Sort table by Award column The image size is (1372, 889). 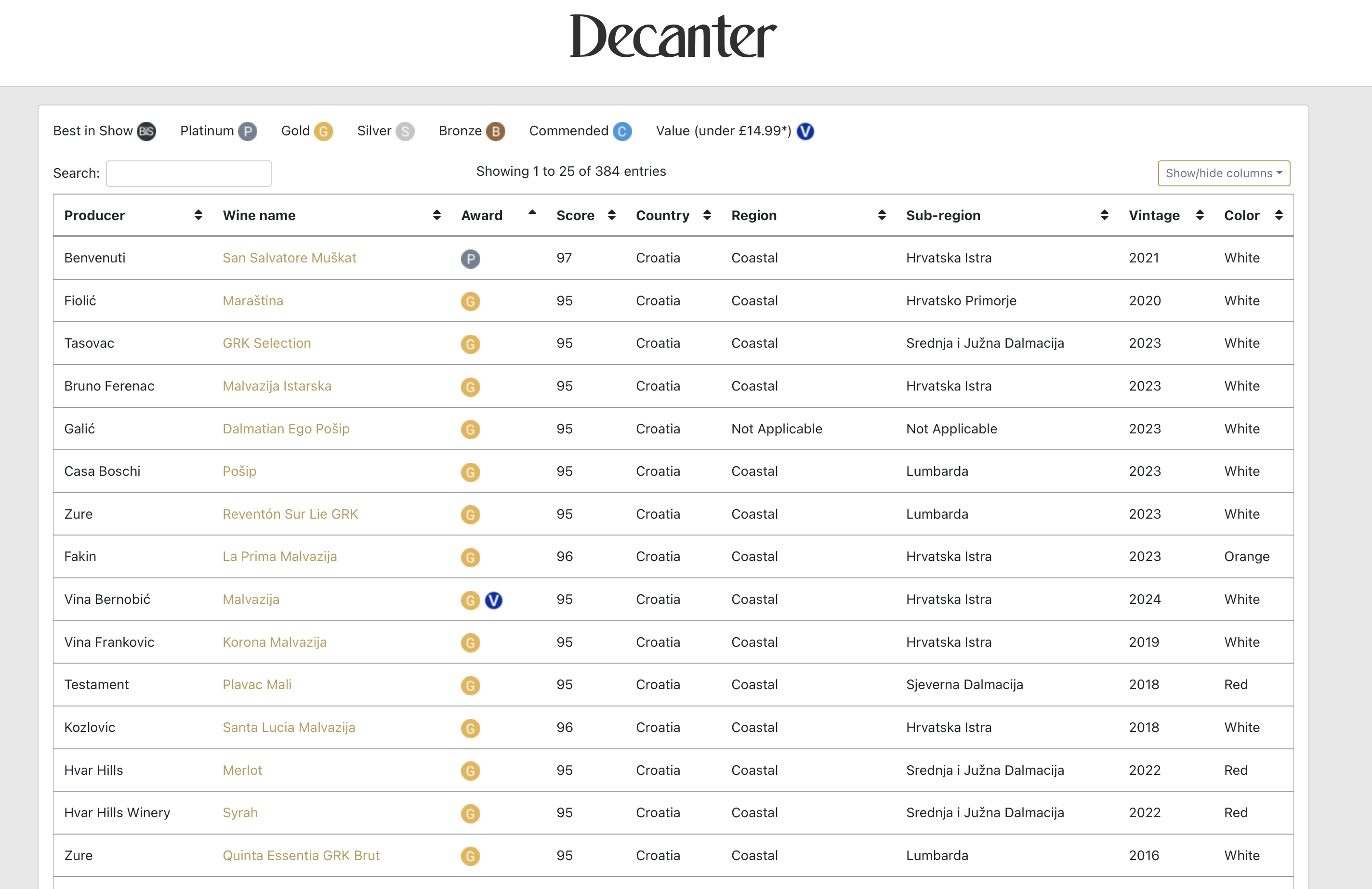coord(498,215)
